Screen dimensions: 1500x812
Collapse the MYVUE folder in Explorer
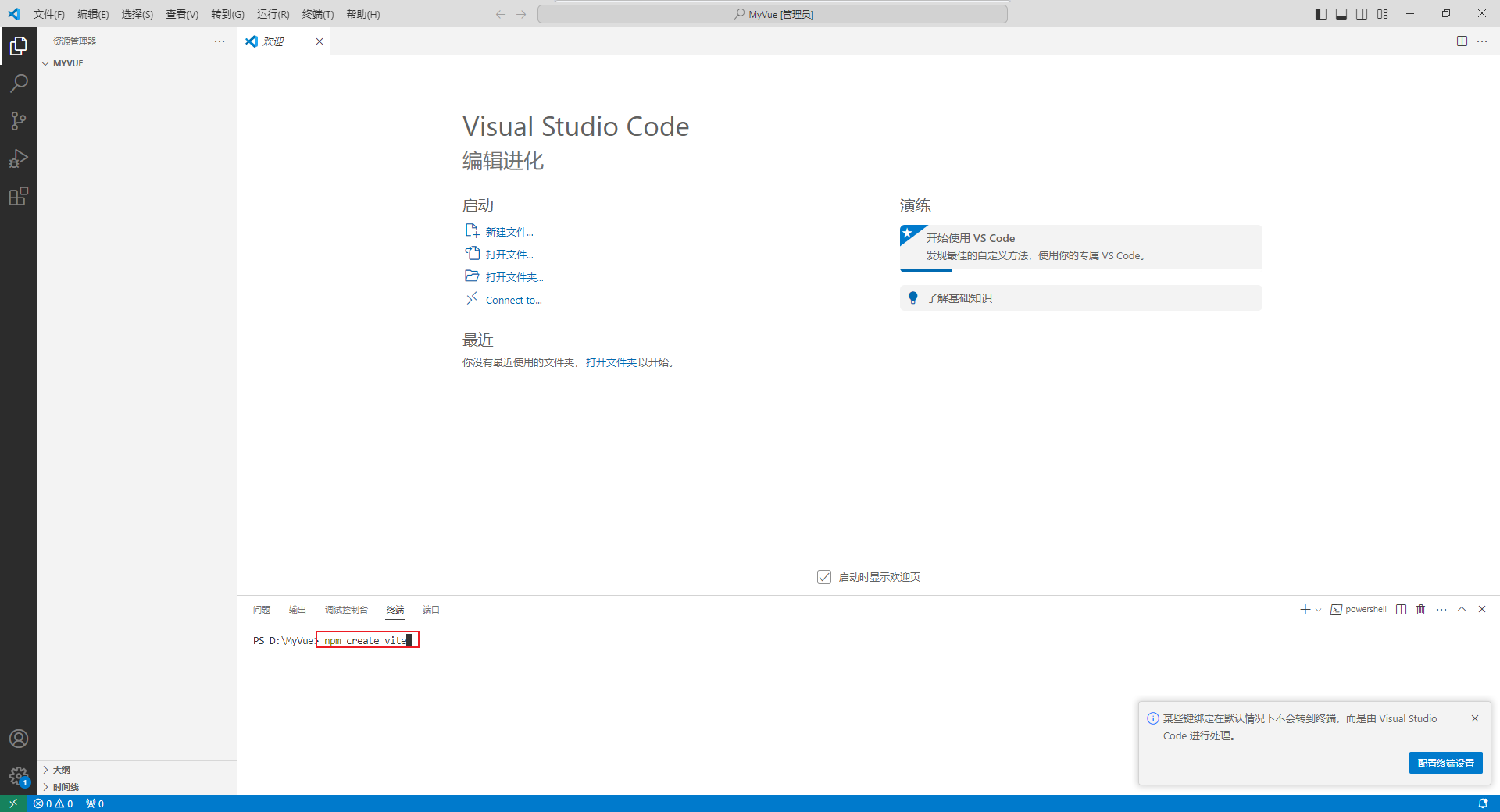pyautogui.click(x=45, y=62)
